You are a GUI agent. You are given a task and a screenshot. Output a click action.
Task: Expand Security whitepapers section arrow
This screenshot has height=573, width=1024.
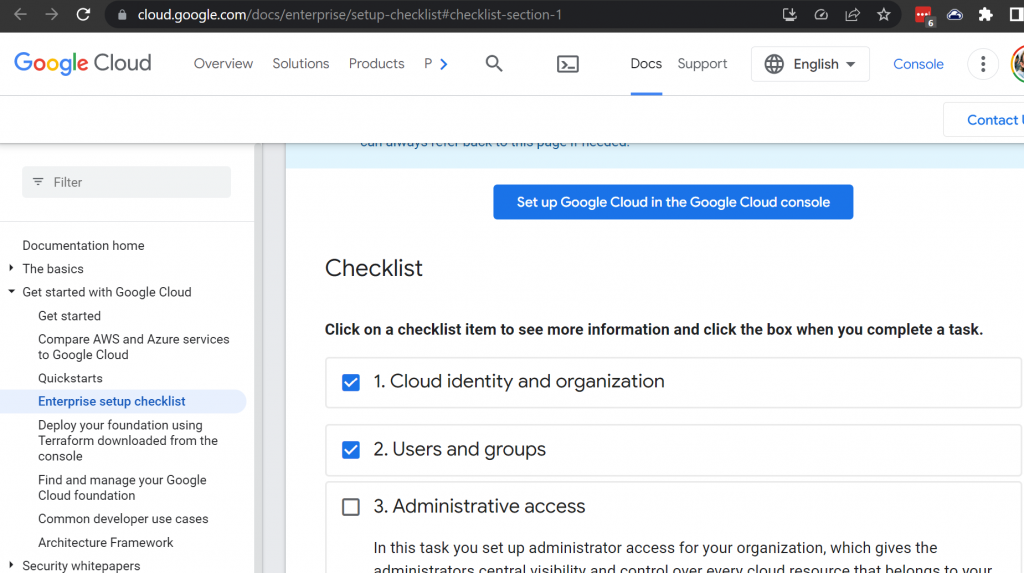(11, 565)
